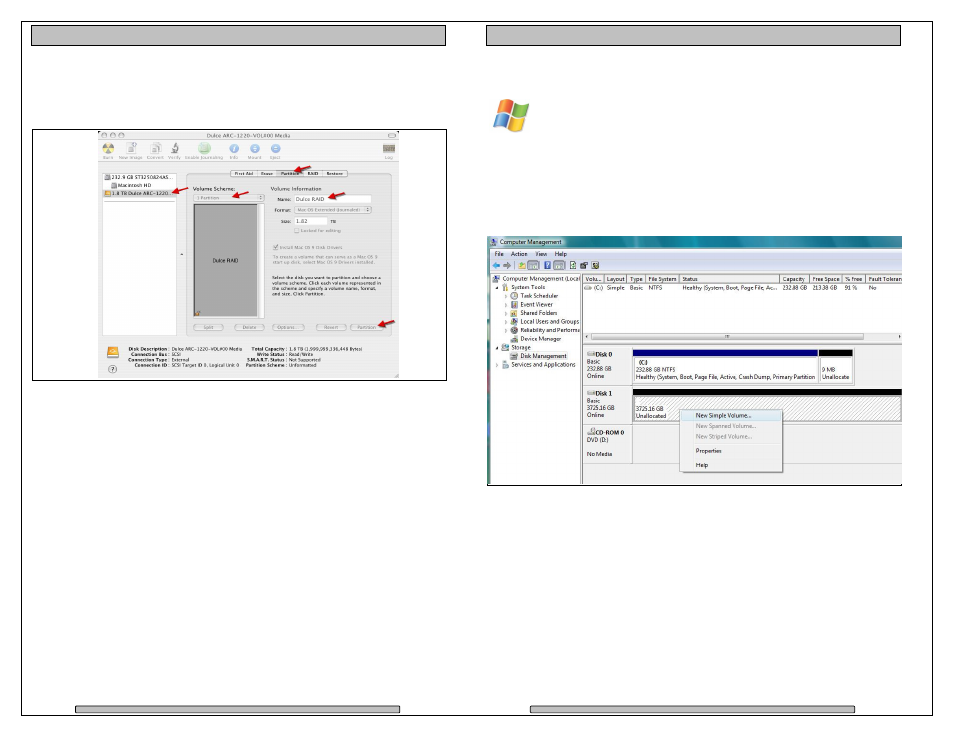Click the blue Help icon in Computer Management toolbar

coord(547,265)
